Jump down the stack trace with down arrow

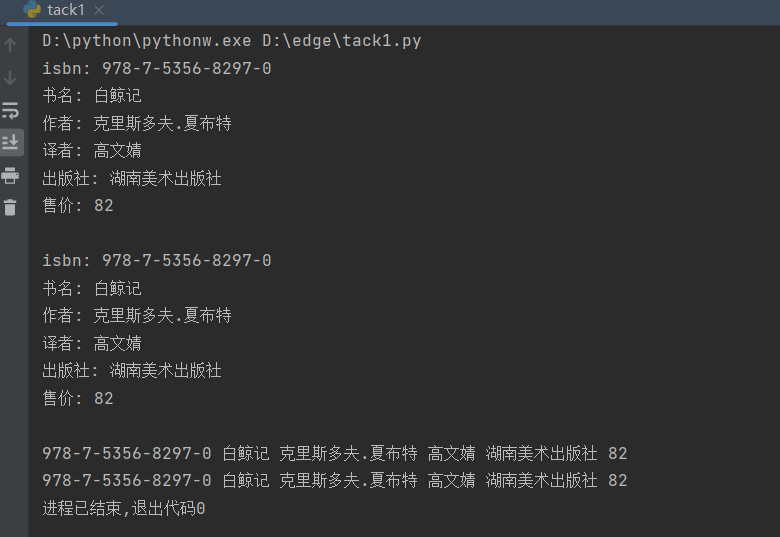(10, 78)
